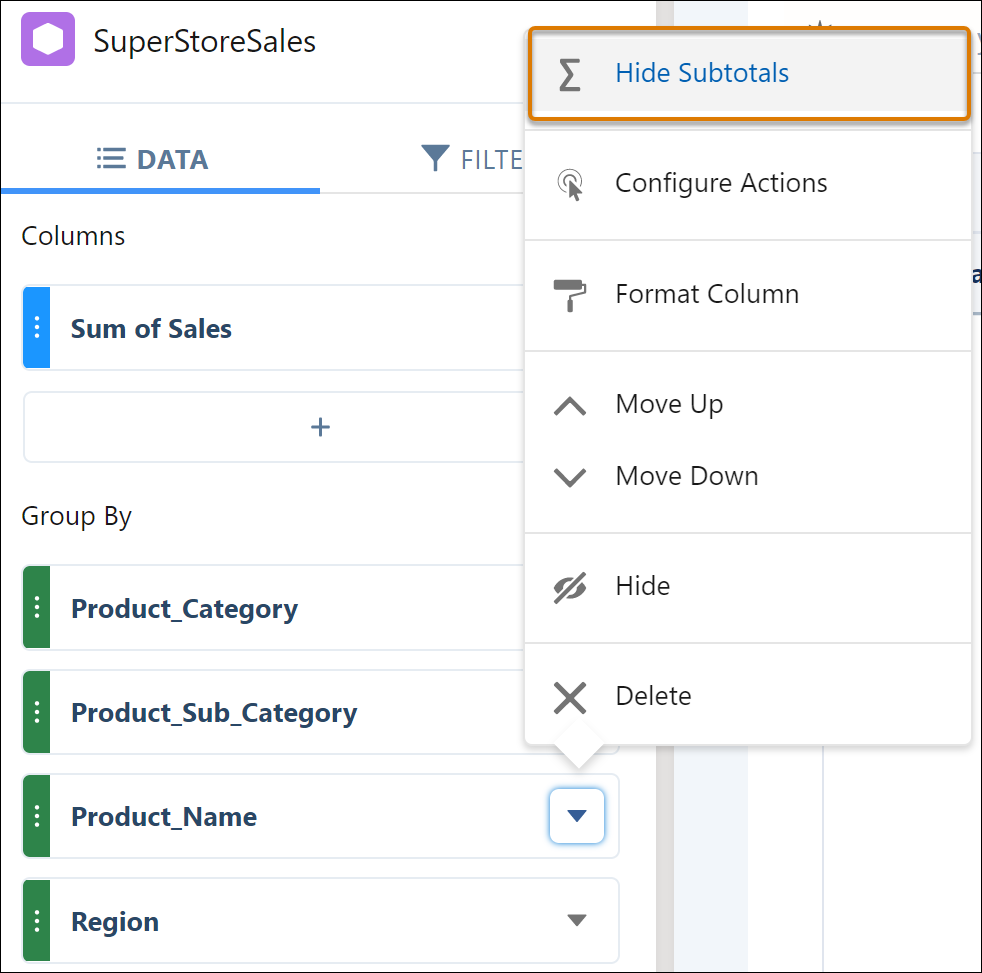Click the crossed-out eye Hide icon

pos(570,587)
